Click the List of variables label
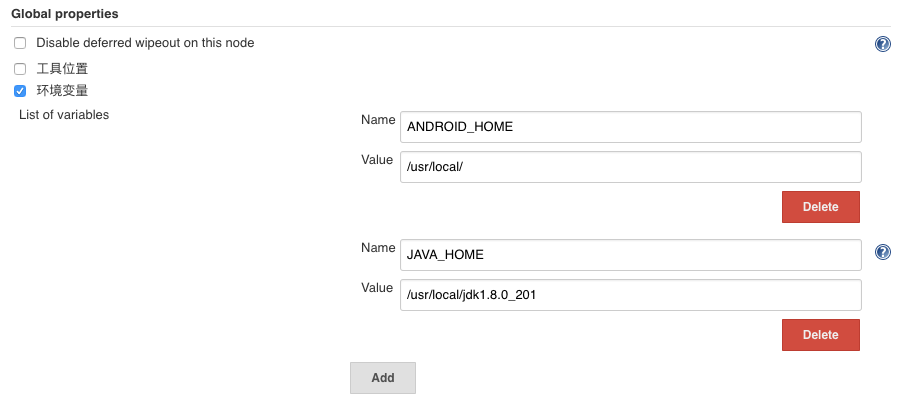 click(64, 115)
